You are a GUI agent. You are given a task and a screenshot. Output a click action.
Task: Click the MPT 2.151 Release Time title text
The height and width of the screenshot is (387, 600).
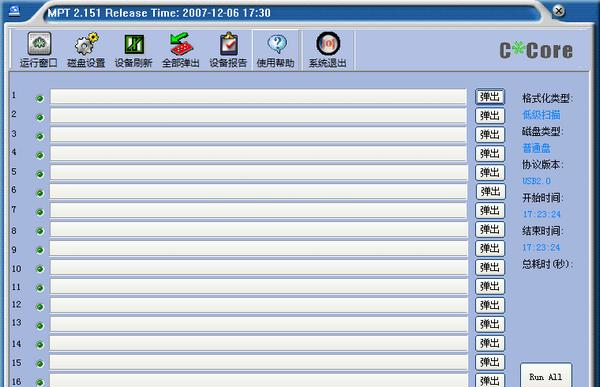(x=159, y=13)
